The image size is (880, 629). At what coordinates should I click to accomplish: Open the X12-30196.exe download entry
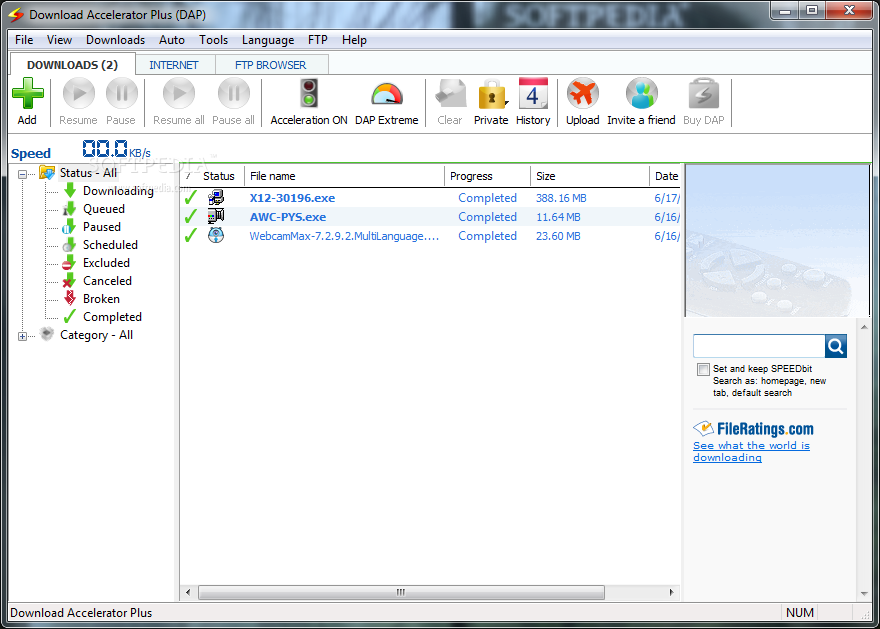[x=292, y=197]
